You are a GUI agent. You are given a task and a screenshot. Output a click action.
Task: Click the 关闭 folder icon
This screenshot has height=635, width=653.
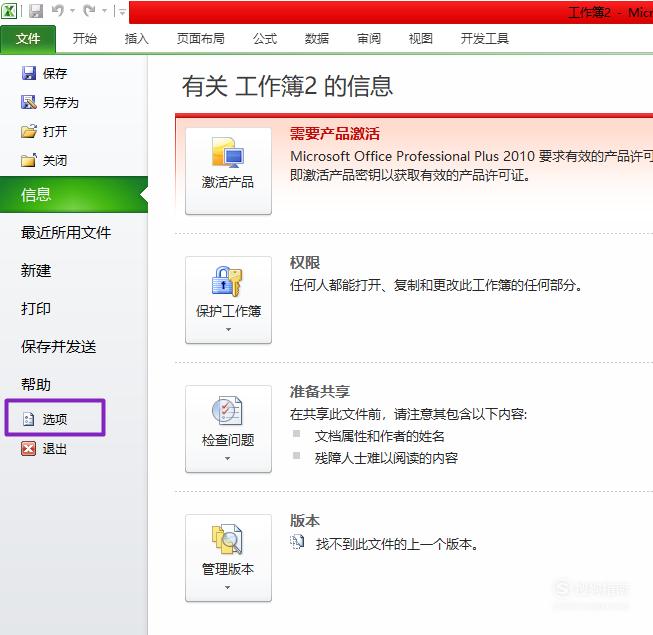pyautogui.click(x=29, y=160)
